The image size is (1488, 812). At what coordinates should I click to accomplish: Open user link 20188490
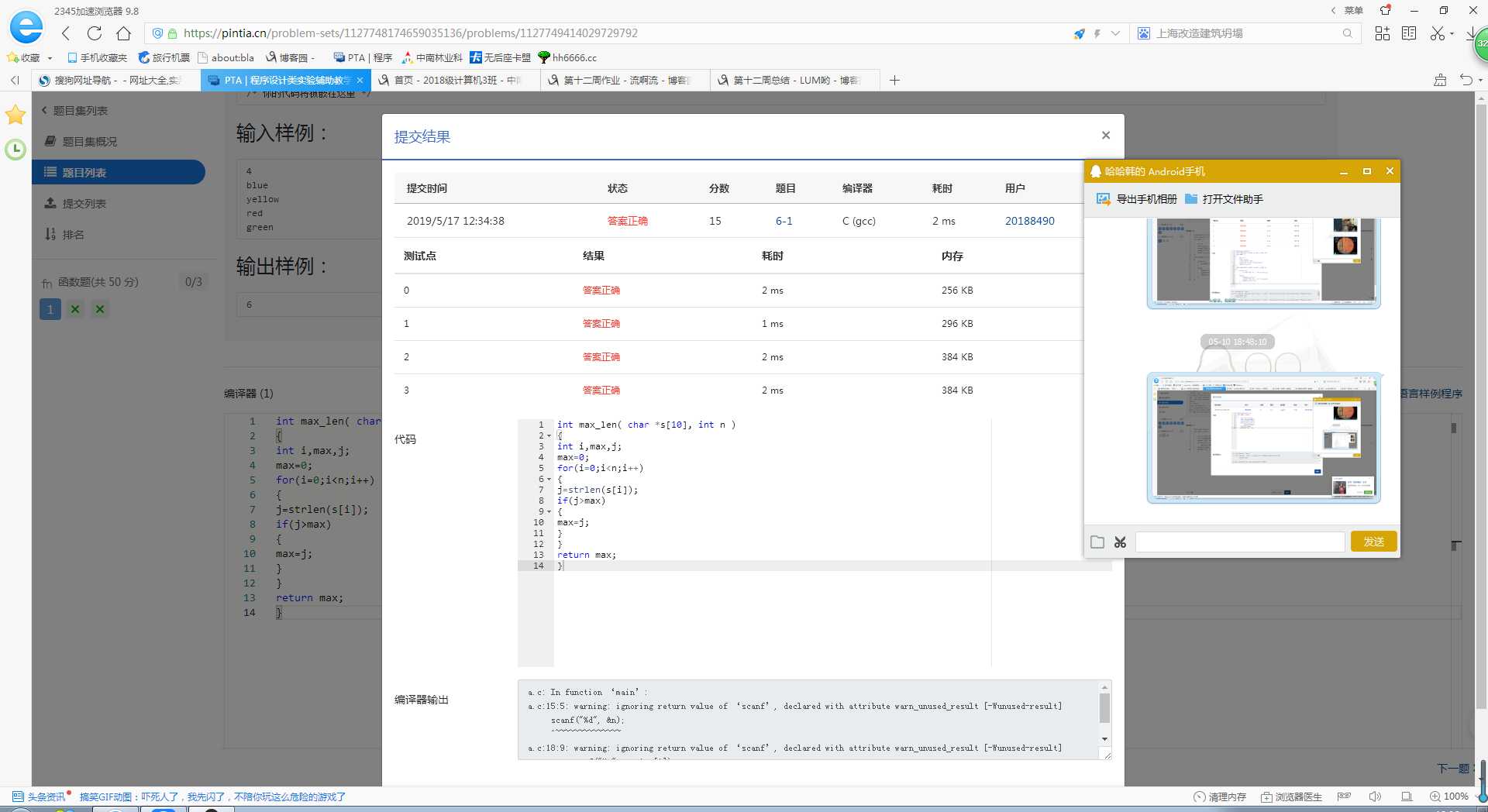point(1030,221)
